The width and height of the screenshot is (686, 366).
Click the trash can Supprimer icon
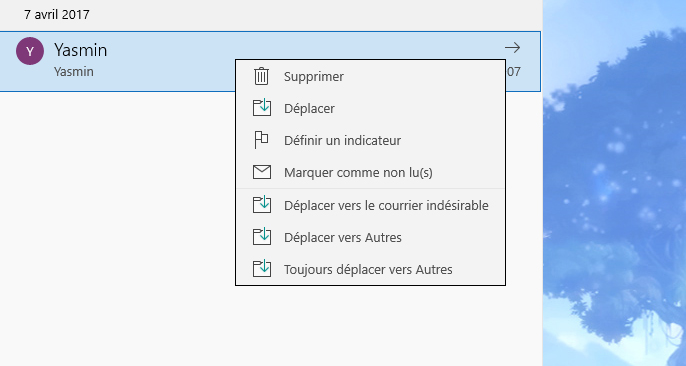click(262, 76)
